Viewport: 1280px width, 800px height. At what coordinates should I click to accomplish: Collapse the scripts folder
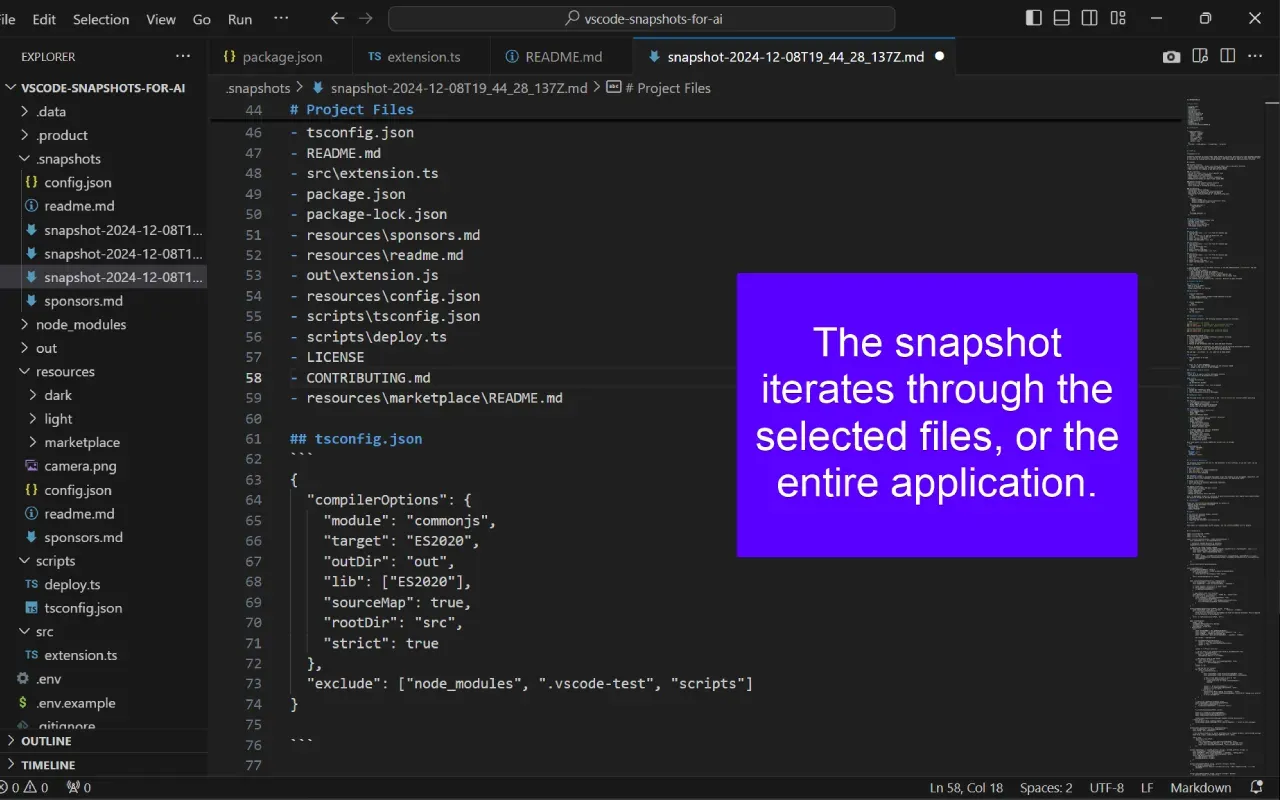pos(55,561)
